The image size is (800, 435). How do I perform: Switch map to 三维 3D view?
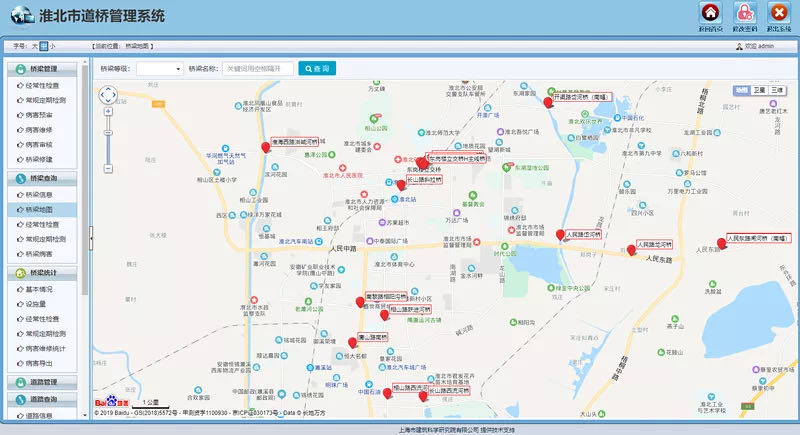pos(777,90)
